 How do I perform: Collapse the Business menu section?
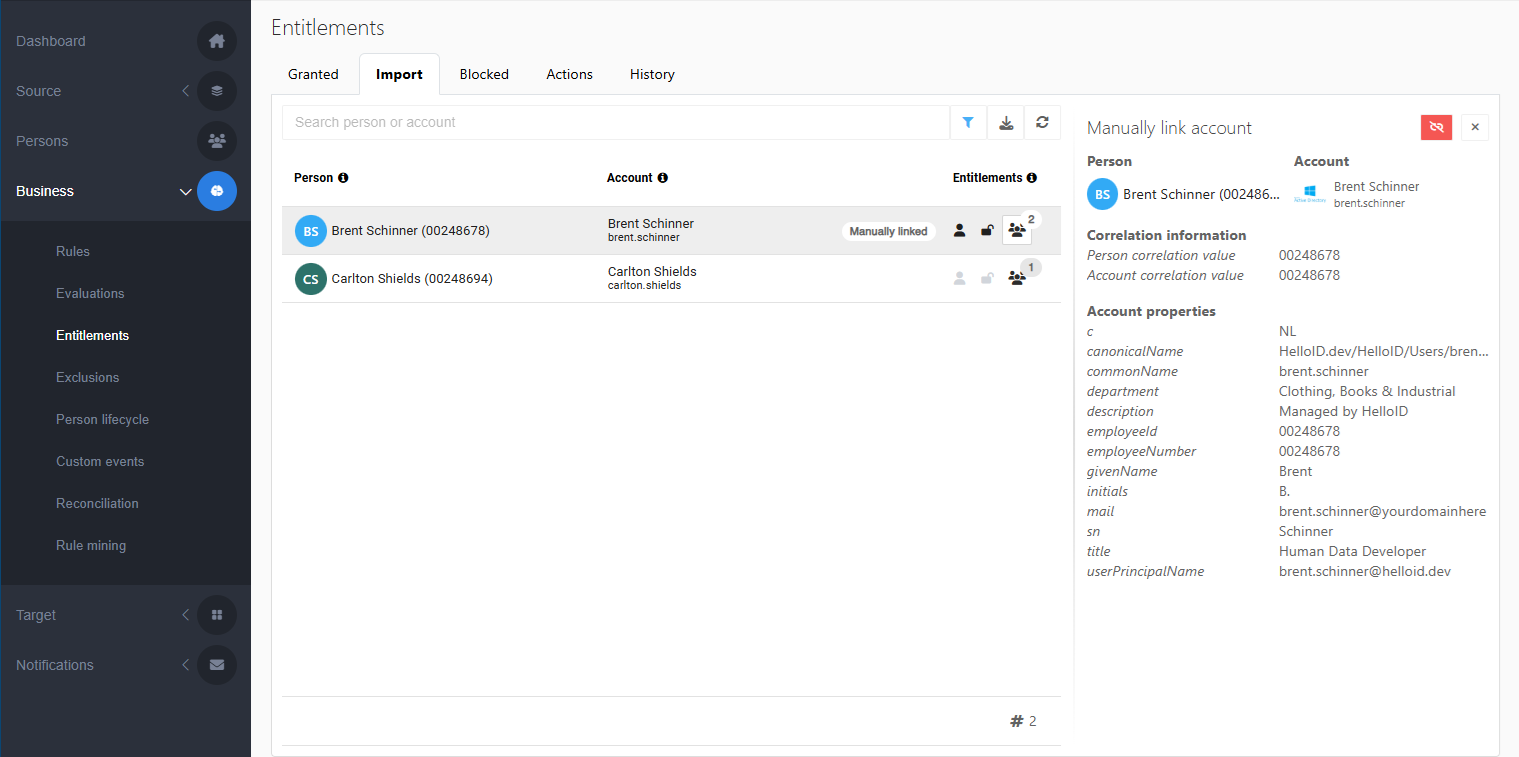[185, 191]
